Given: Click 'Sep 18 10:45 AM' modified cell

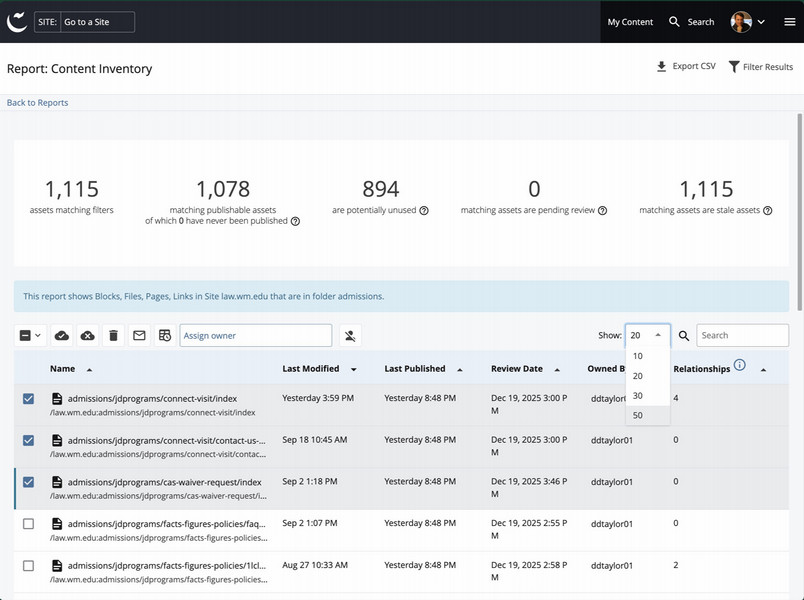Looking at the screenshot, I should (x=314, y=439).
